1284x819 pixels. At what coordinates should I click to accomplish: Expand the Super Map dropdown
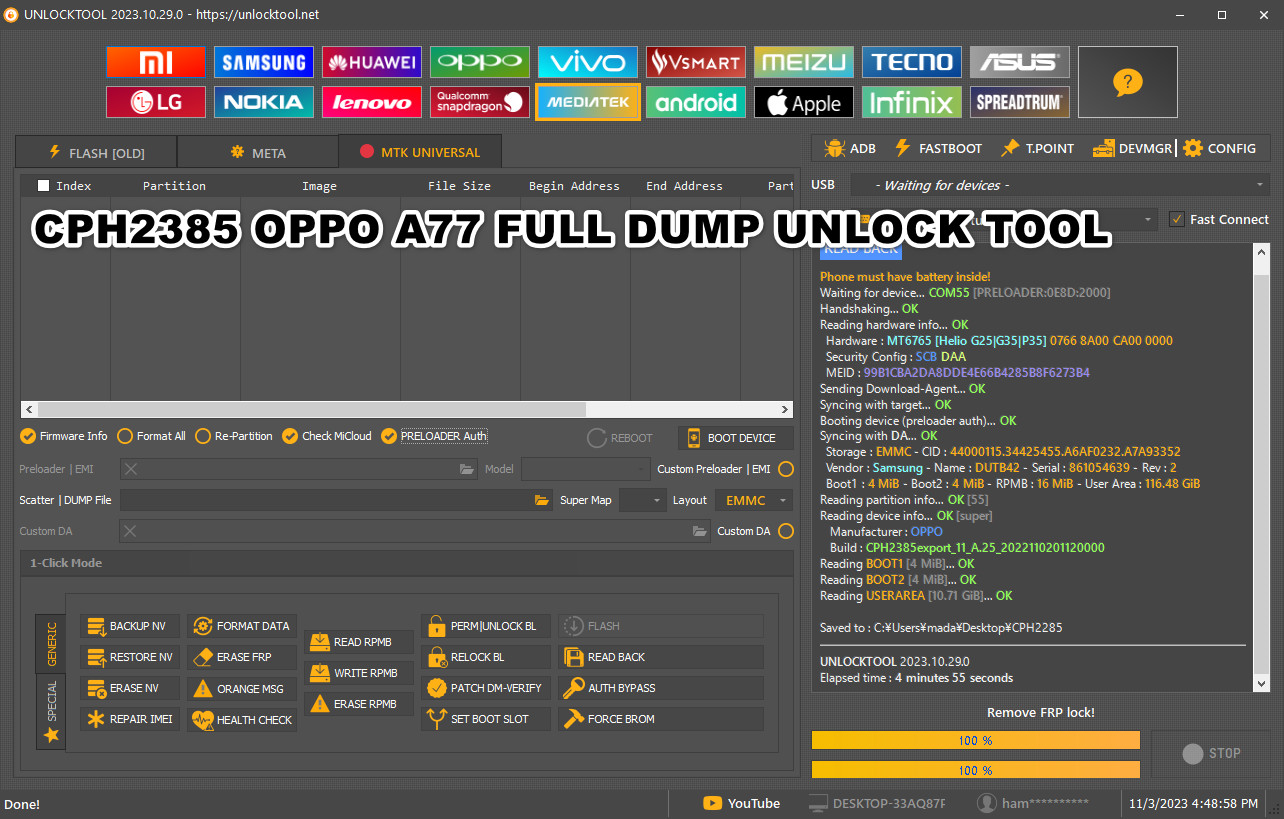click(642, 500)
